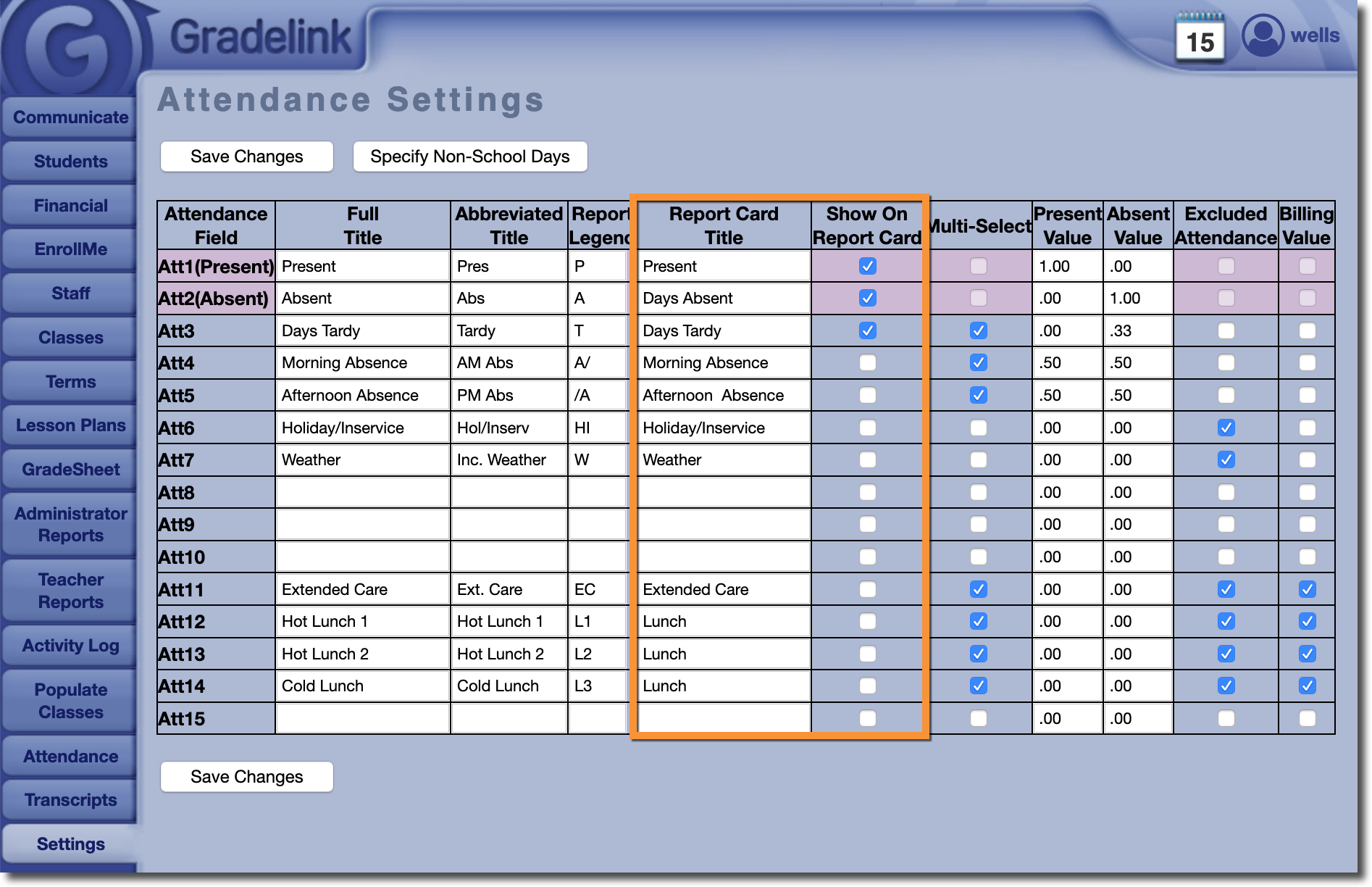Open the Transcripts sidebar tab
The image size is (1372, 887).
pos(70,800)
